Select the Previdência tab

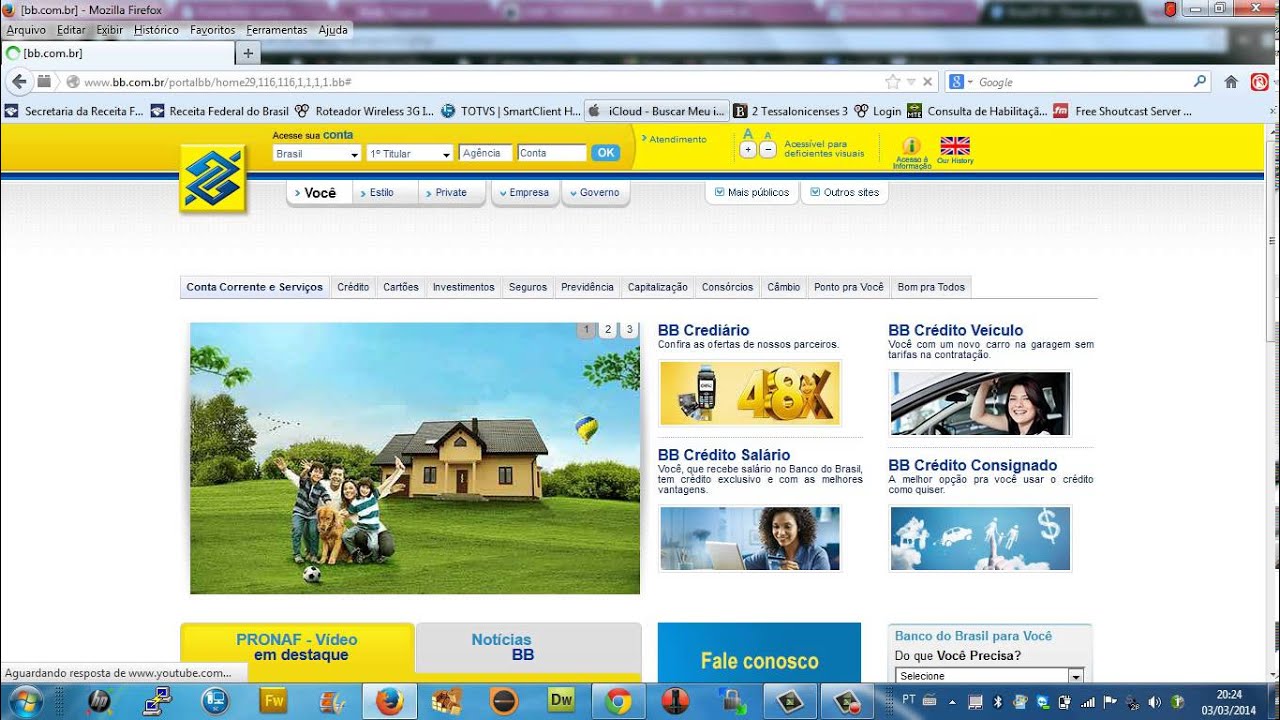click(x=587, y=287)
